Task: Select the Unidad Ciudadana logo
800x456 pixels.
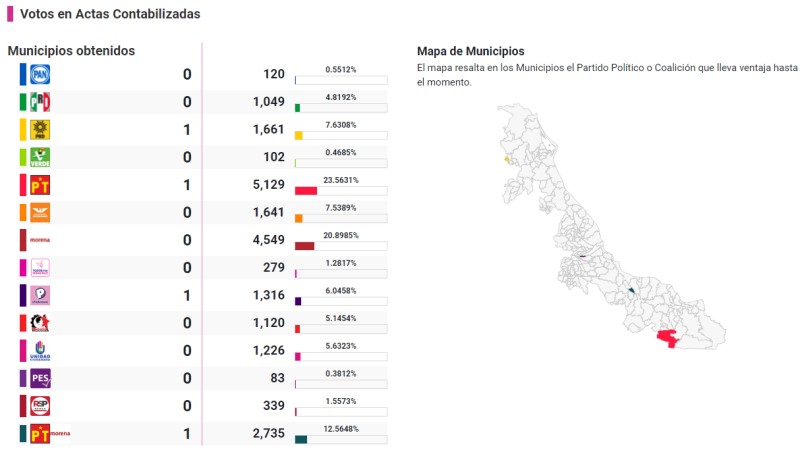Action: point(40,351)
